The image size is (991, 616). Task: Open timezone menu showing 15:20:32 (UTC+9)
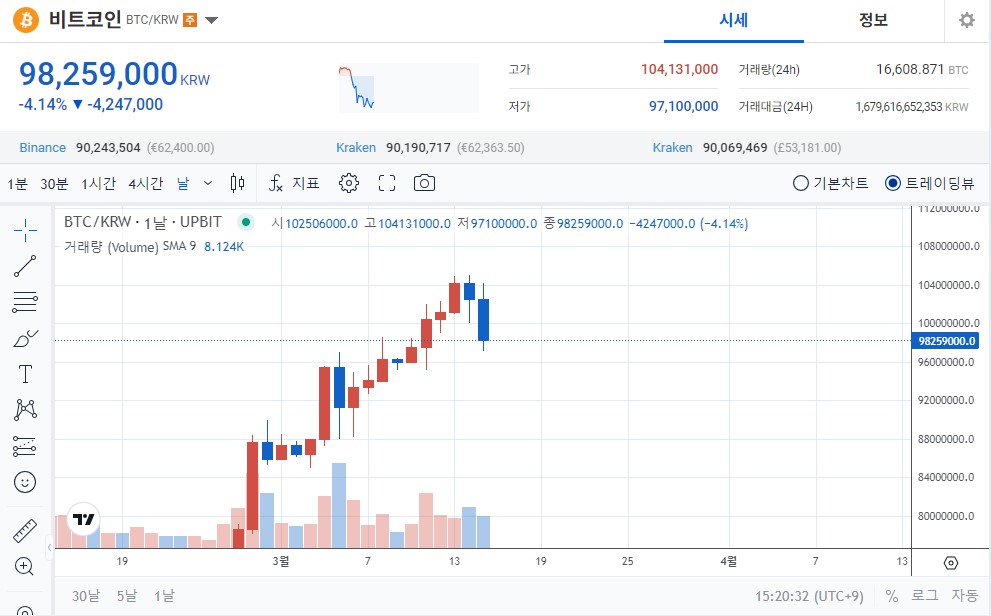(x=809, y=596)
